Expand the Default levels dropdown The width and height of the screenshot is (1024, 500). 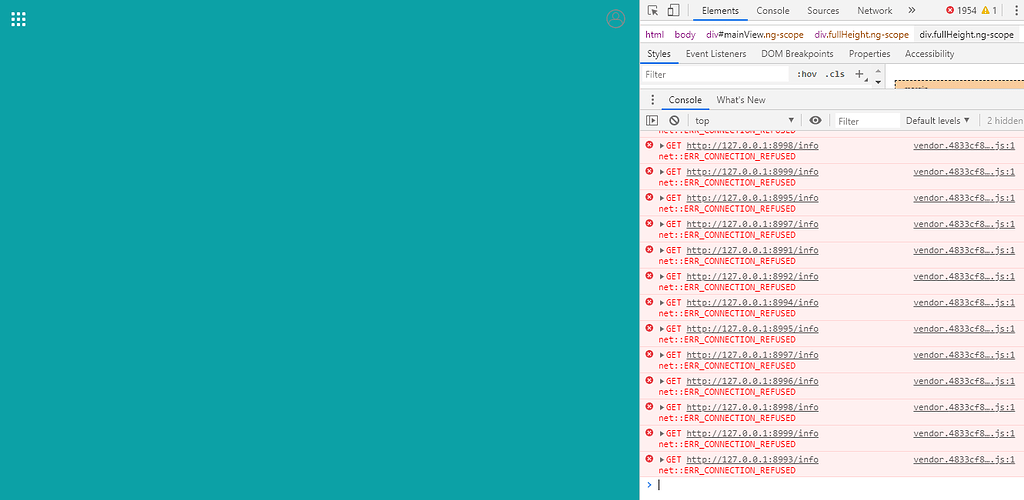pos(938,121)
